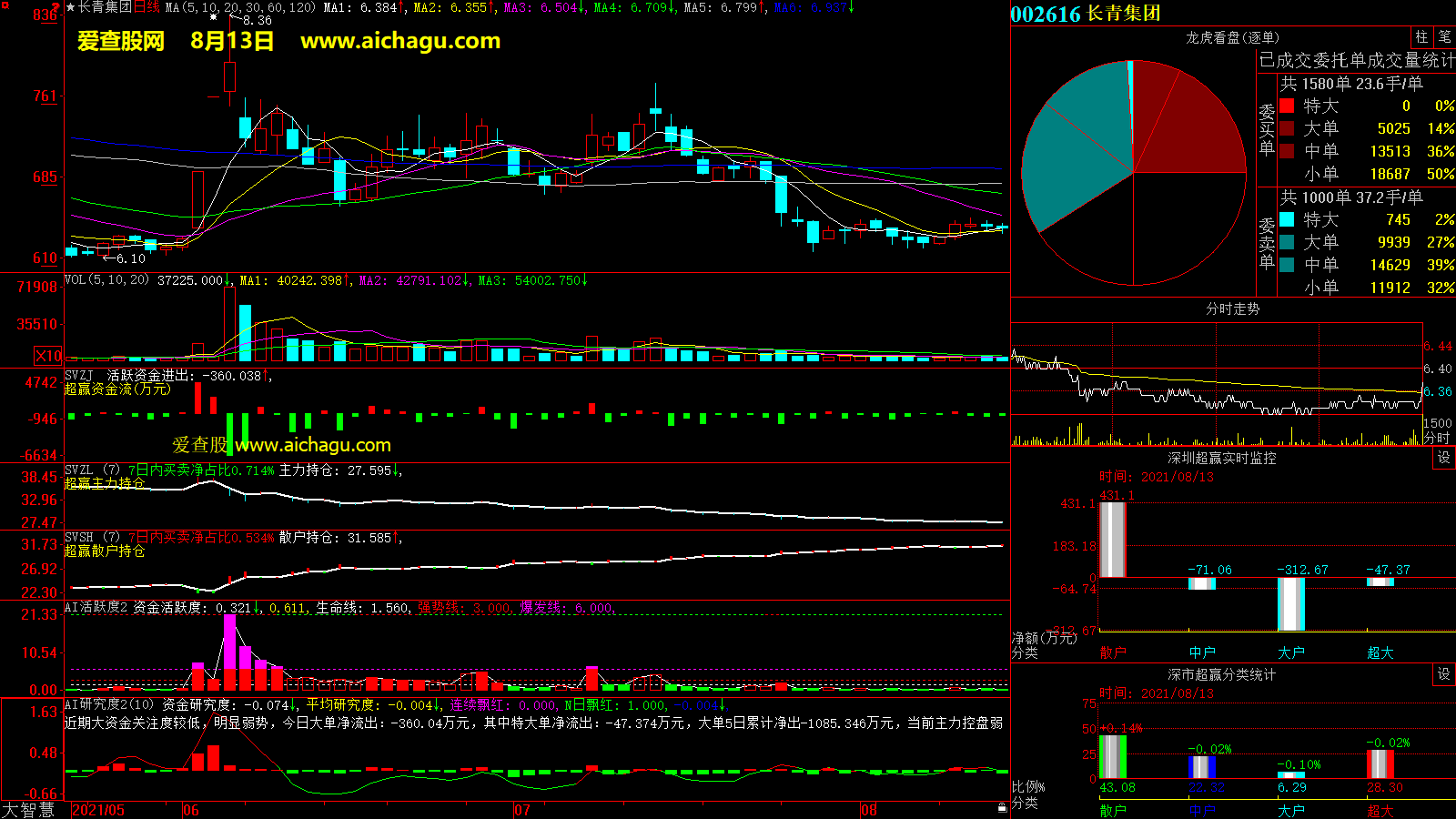The image size is (1456, 819).
Task: Click the 大智慧 label at bottom-left
Action: (x=28, y=810)
